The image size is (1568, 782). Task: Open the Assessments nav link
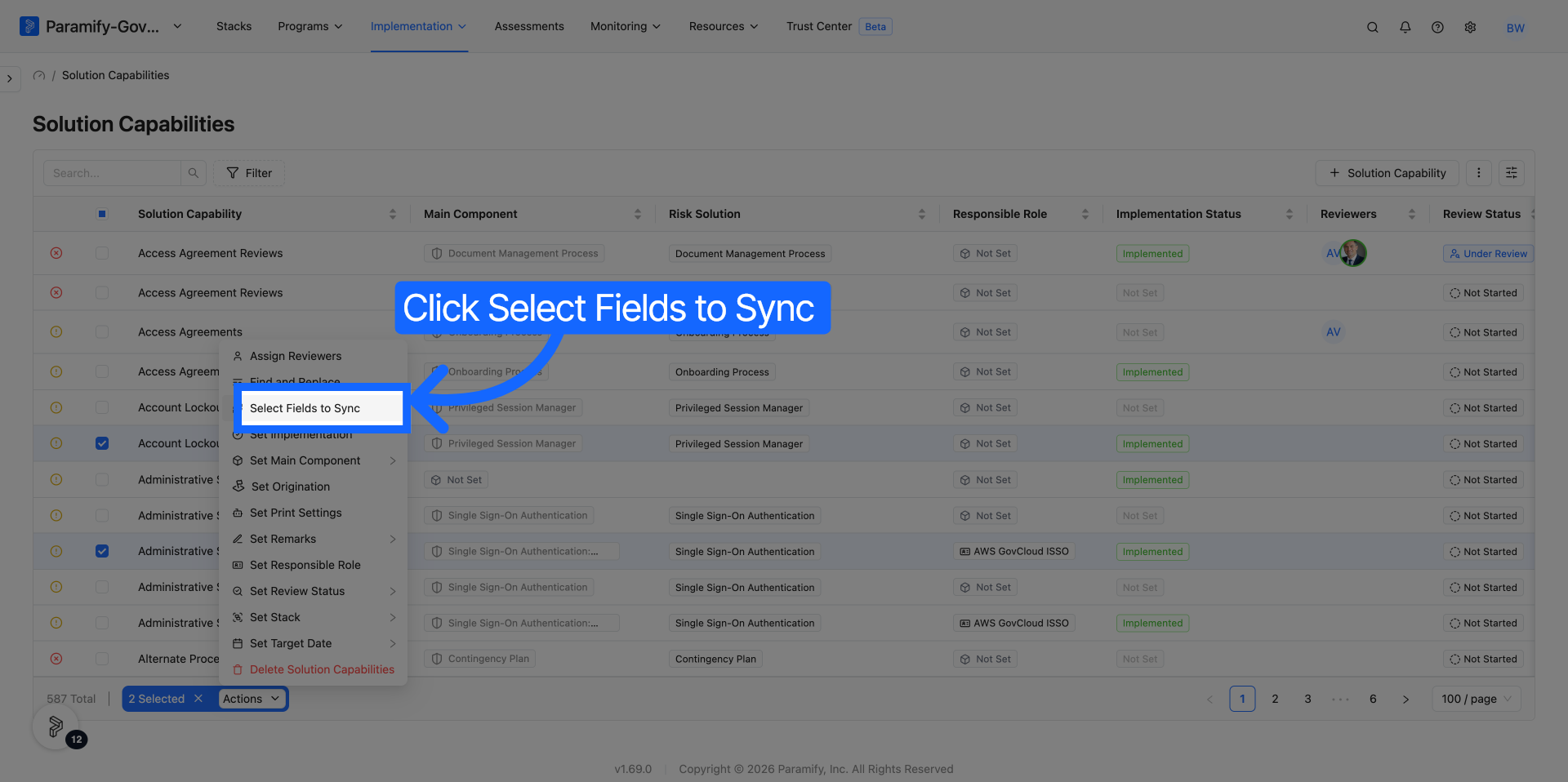tap(529, 26)
